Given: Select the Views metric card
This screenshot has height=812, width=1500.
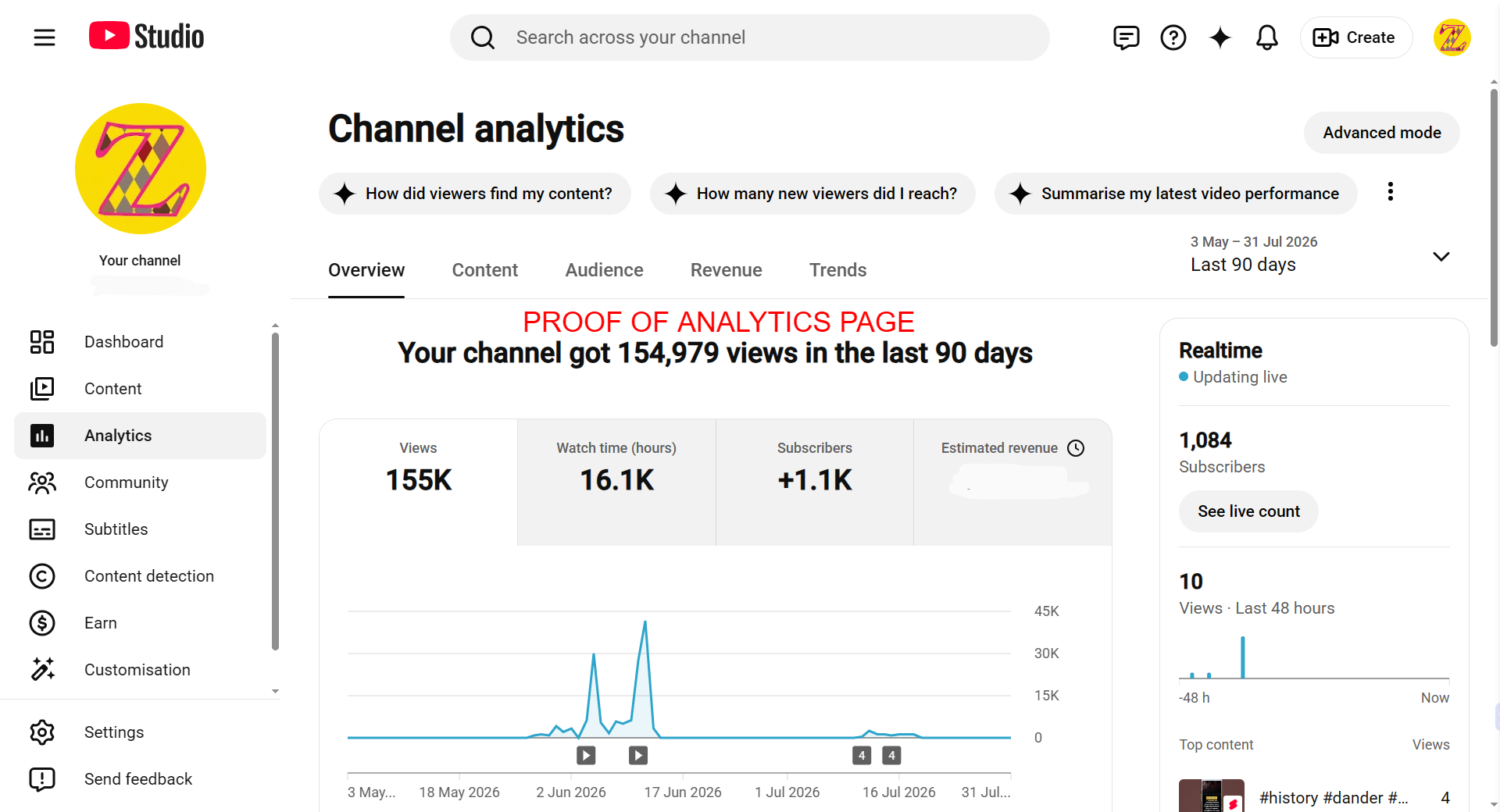Looking at the screenshot, I should [x=419, y=482].
